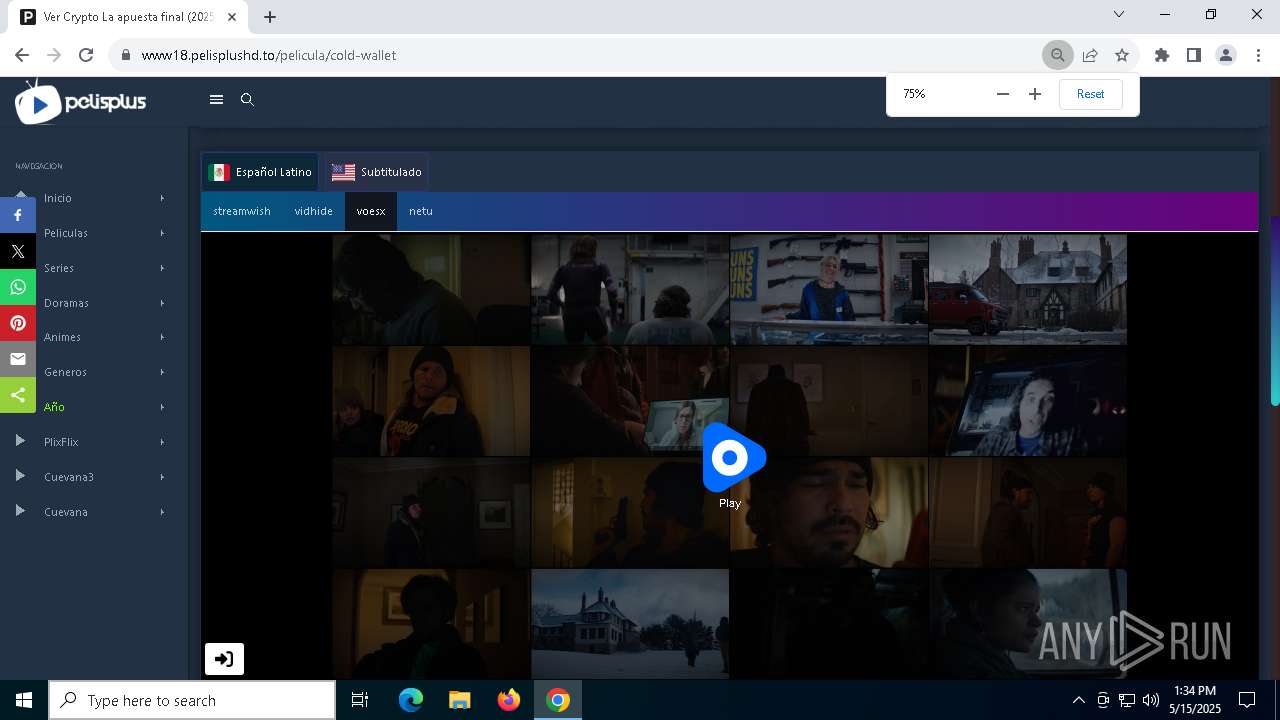Increase zoom with the plus button

[x=1035, y=94]
